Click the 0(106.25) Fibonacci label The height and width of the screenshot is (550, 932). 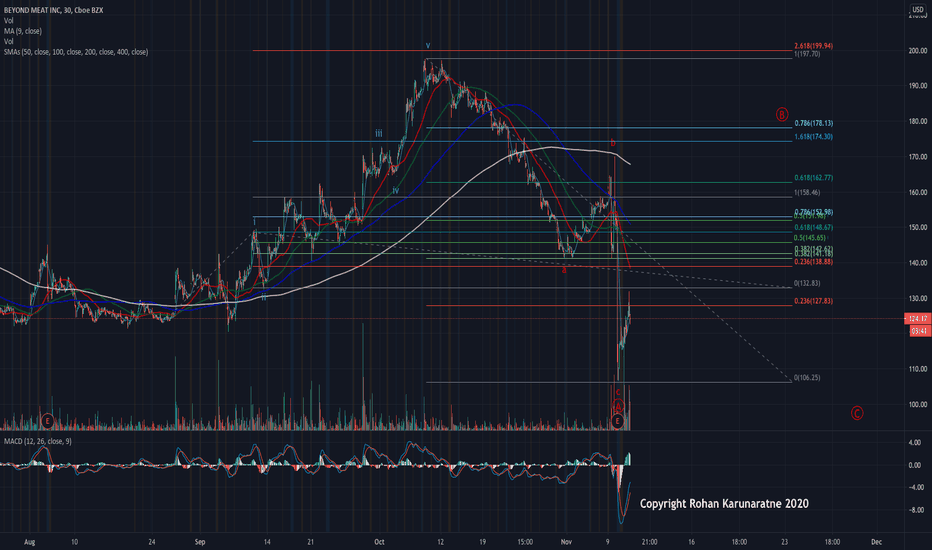[807, 378]
